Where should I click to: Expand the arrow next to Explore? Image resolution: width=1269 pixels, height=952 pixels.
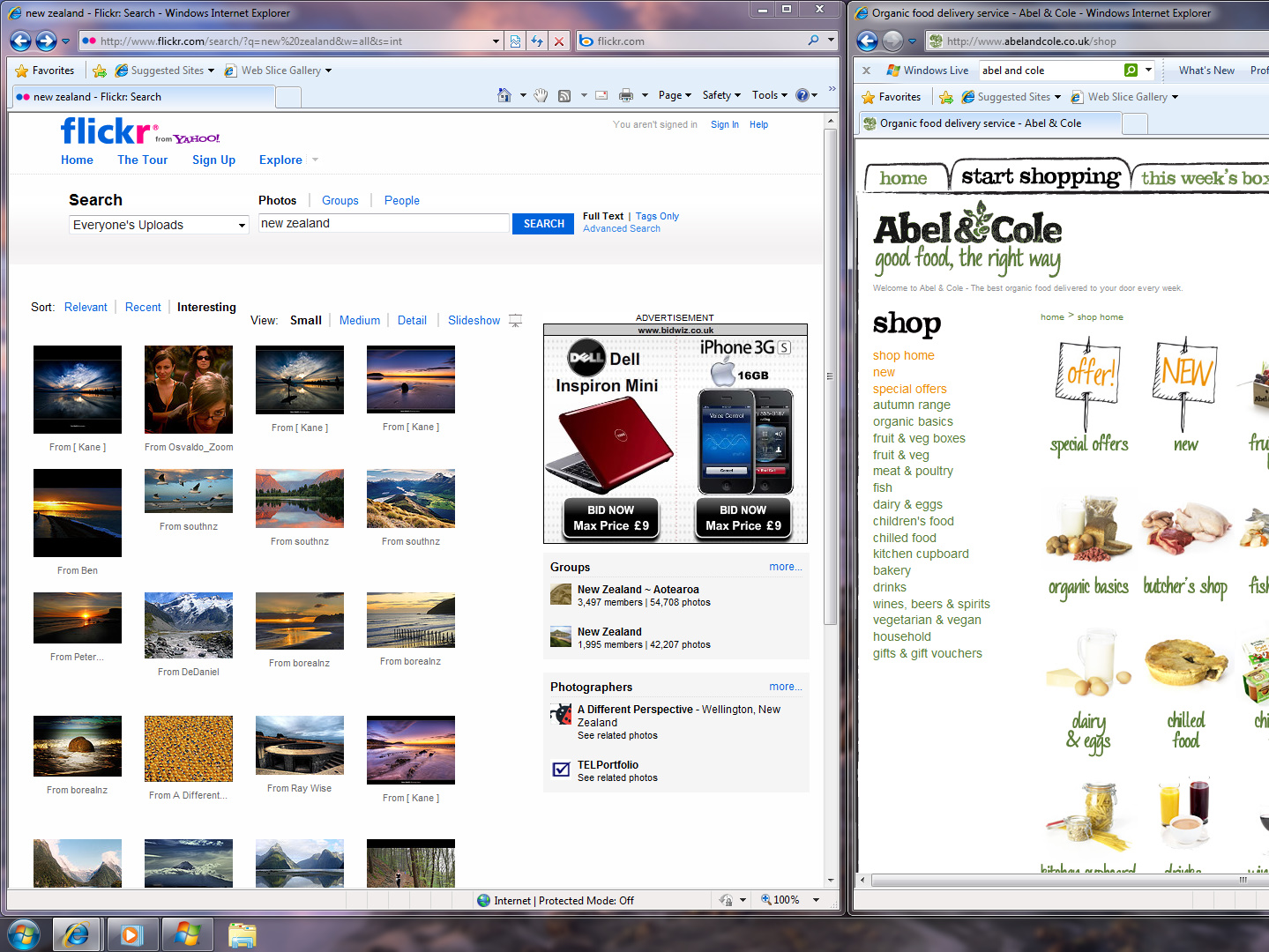pos(315,160)
